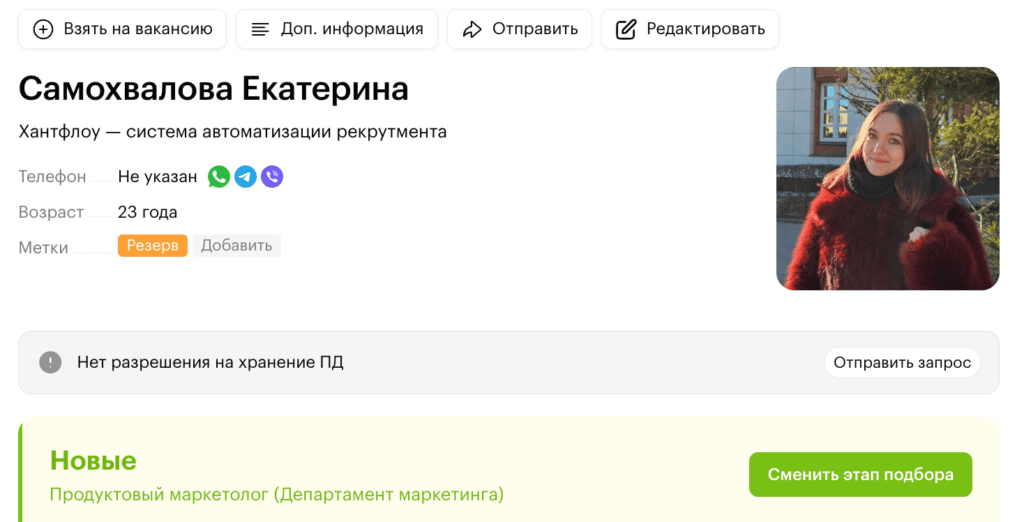Click the plus icon in Взять на вакансию
This screenshot has width=1024, height=522.
pyautogui.click(x=43, y=29)
